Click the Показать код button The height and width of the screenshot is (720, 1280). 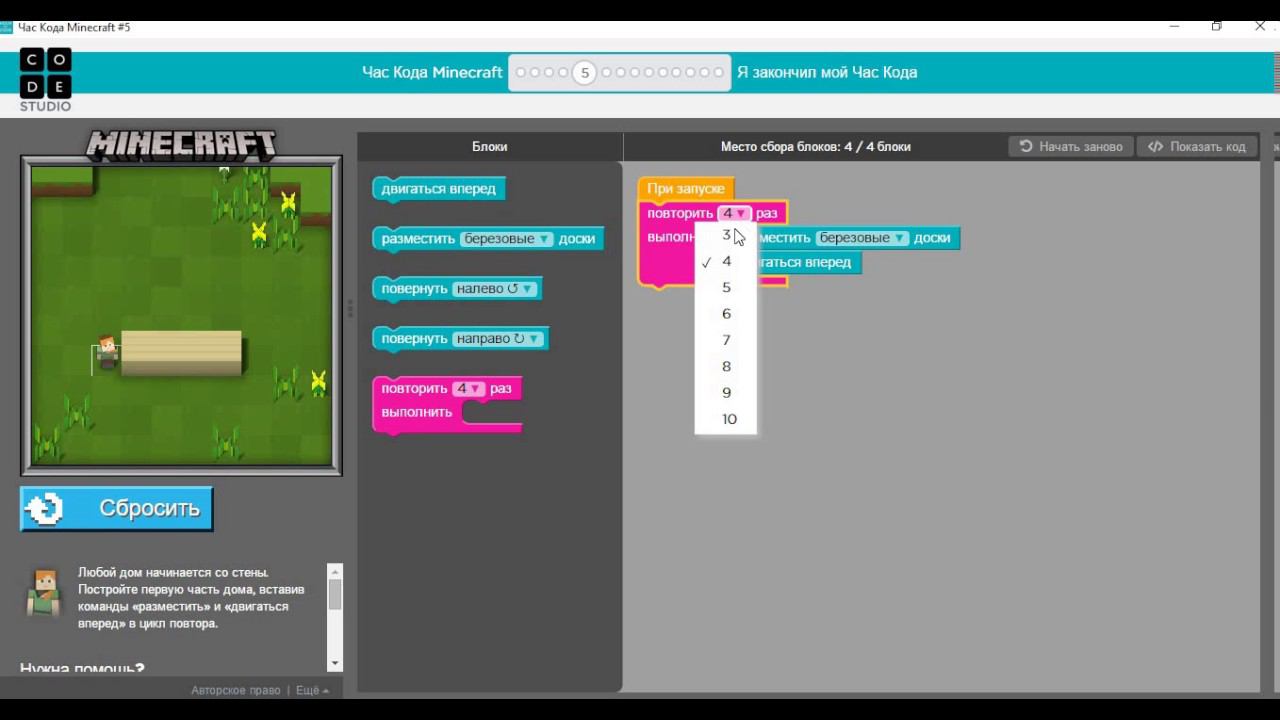click(x=1197, y=146)
